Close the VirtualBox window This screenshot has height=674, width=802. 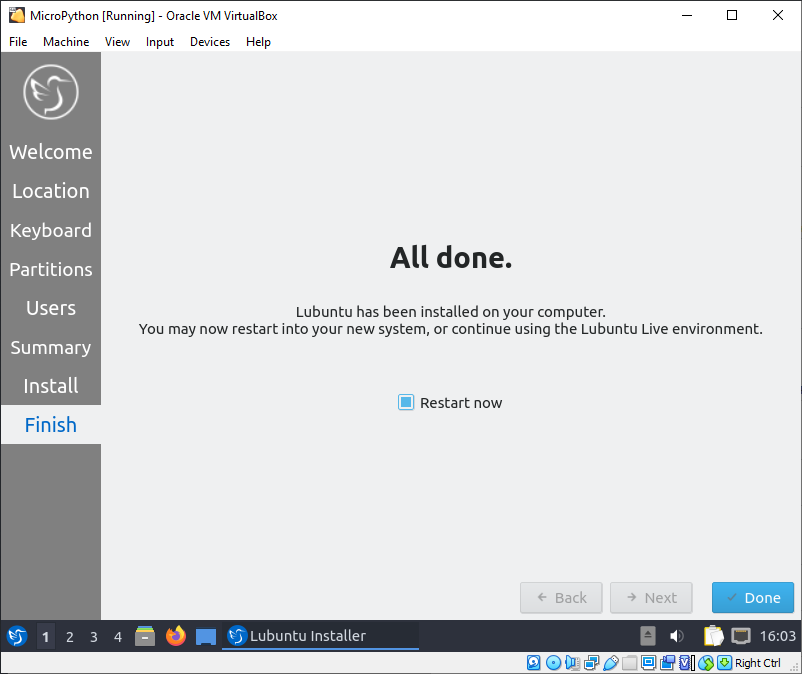tap(777, 15)
